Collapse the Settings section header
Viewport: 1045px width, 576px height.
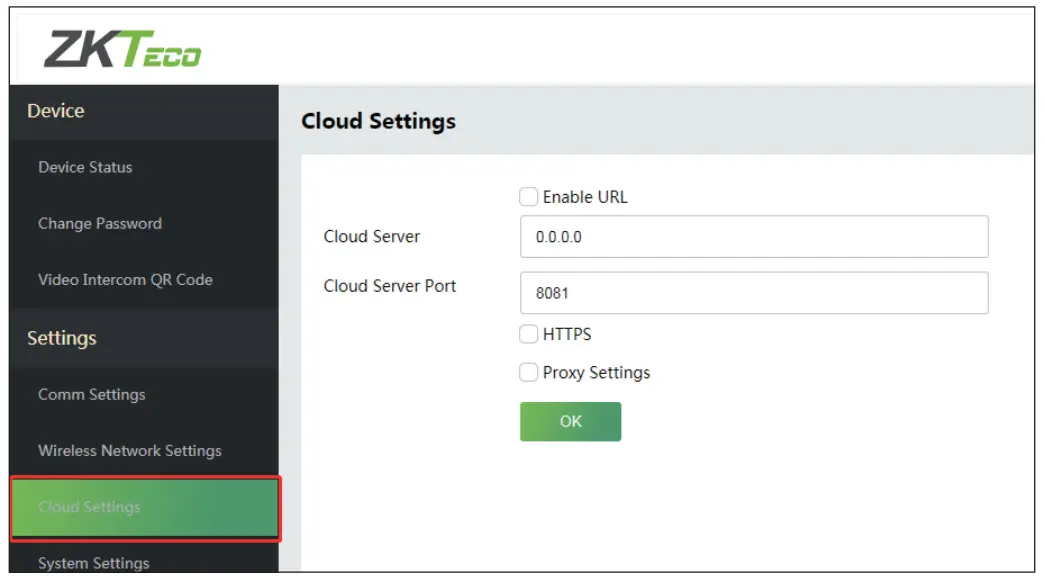pyautogui.click(x=60, y=338)
